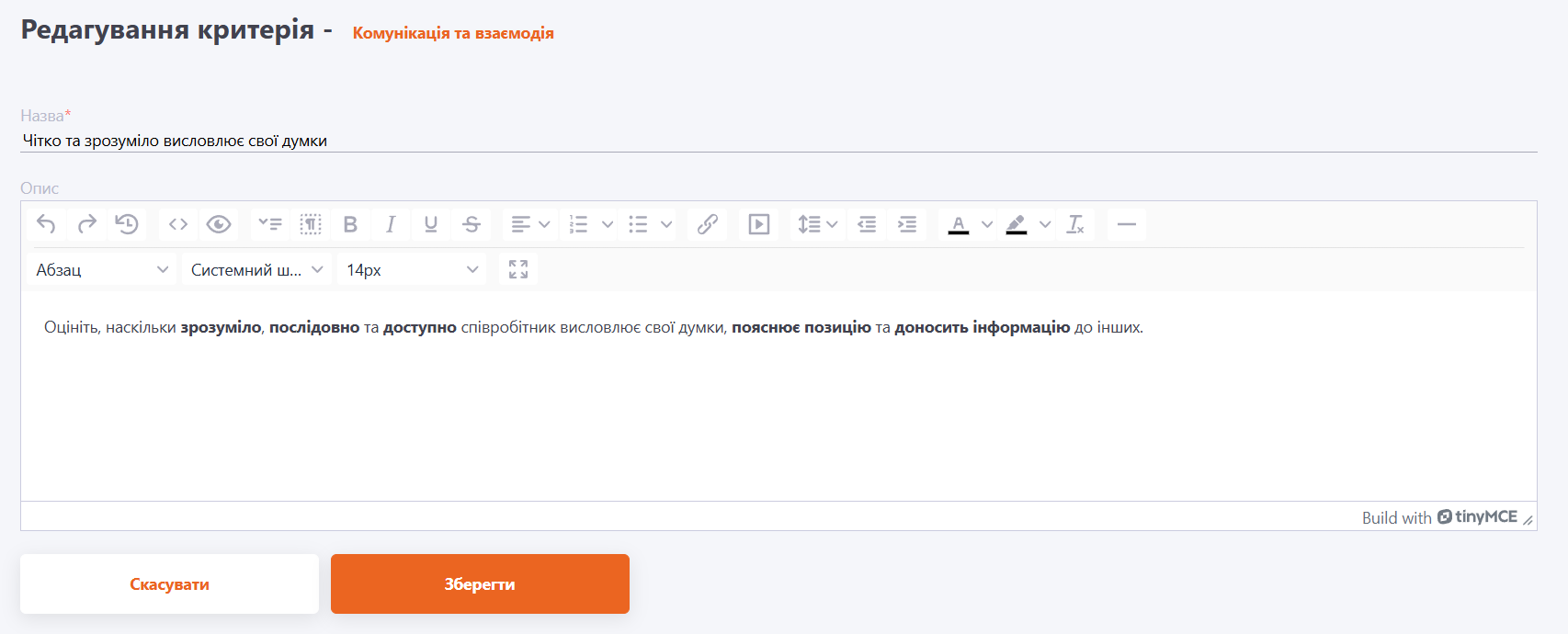
Task: Open the Комунікація та взаємодія link
Action: point(453,33)
